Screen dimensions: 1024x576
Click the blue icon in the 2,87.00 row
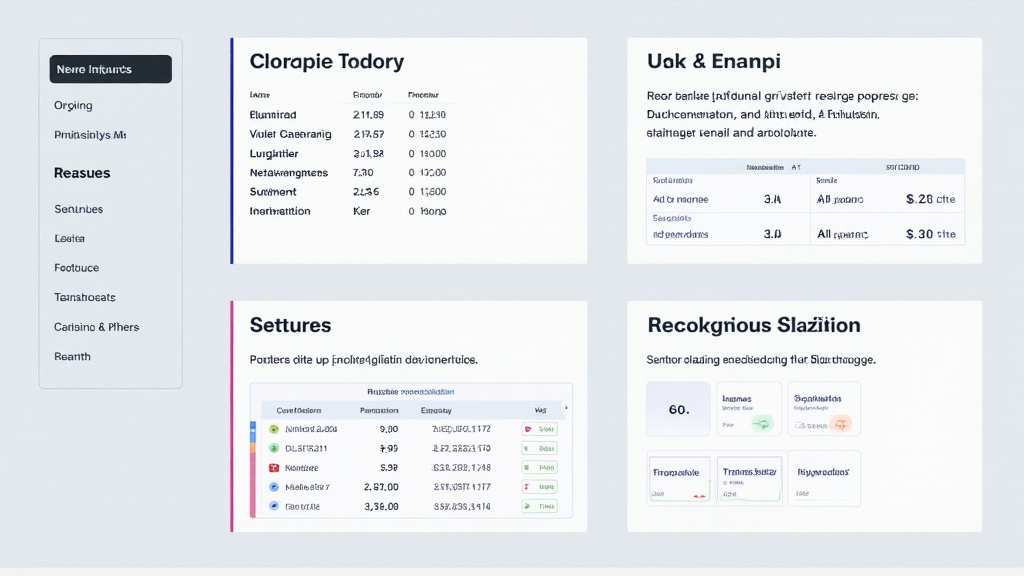pos(274,487)
